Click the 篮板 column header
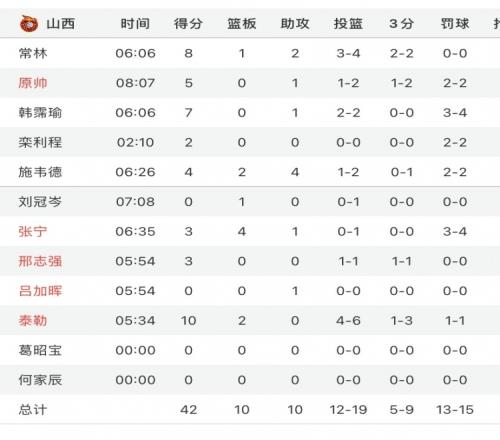Screen dimensions: 500x440 pyautogui.click(x=242, y=24)
